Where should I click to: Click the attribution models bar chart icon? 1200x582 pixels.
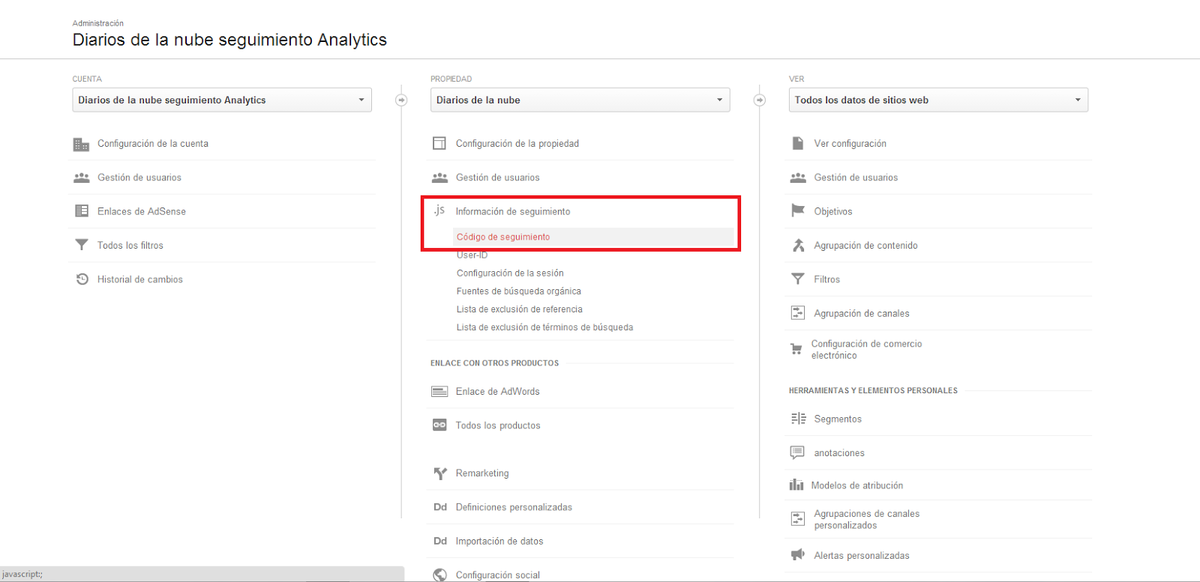pyautogui.click(x=796, y=485)
